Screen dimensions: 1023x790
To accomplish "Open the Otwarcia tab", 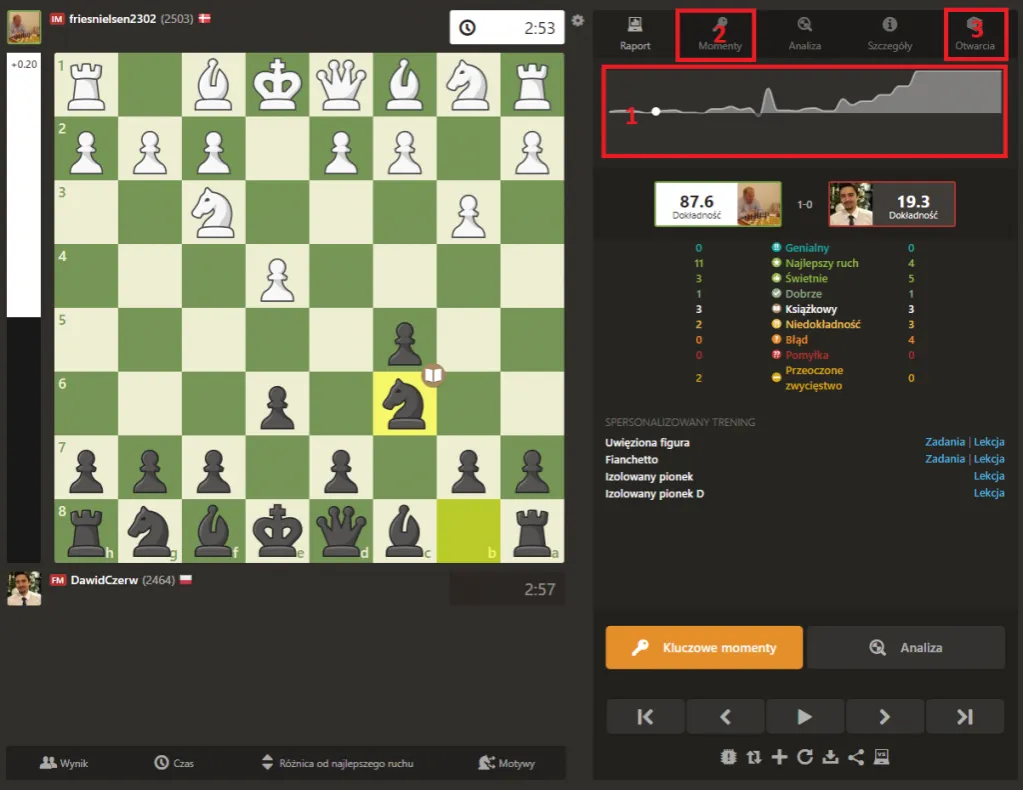I will pos(975,34).
